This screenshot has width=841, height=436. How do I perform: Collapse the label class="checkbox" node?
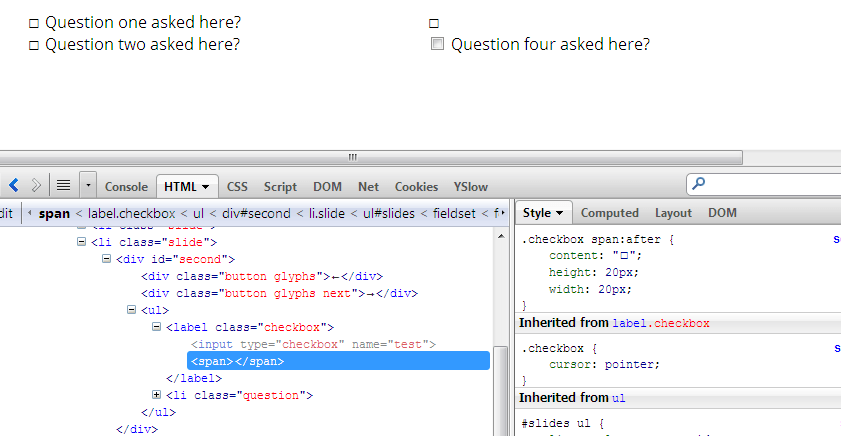(x=157, y=327)
